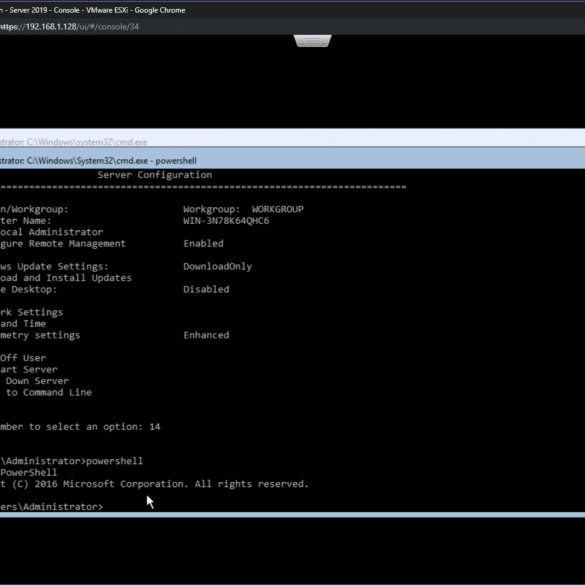The width and height of the screenshot is (585, 585).
Task: Click the Network Settings menu line
Action: pos(31,312)
